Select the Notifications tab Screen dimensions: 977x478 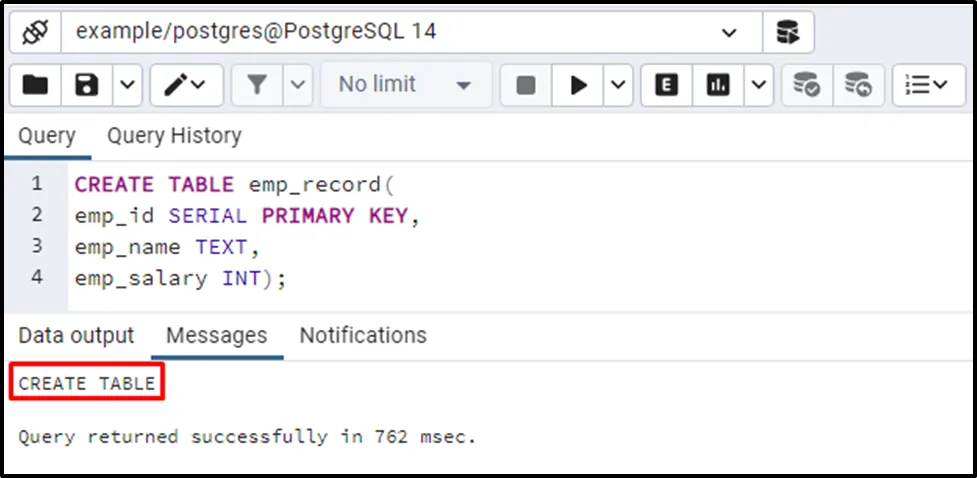click(x=363, y=335)
